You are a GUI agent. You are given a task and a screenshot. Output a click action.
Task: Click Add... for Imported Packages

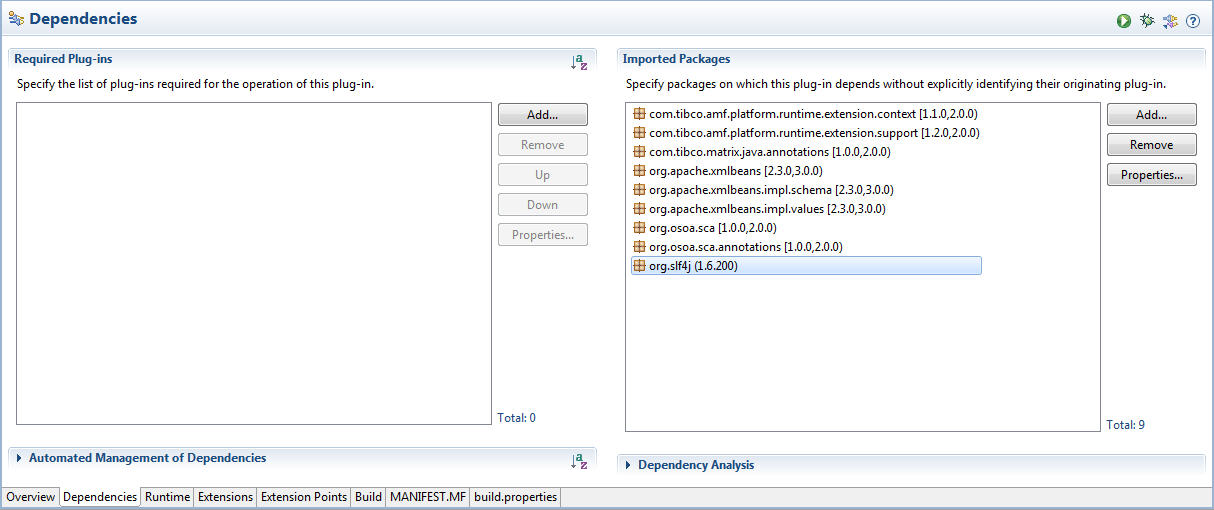click(1152, 115)
